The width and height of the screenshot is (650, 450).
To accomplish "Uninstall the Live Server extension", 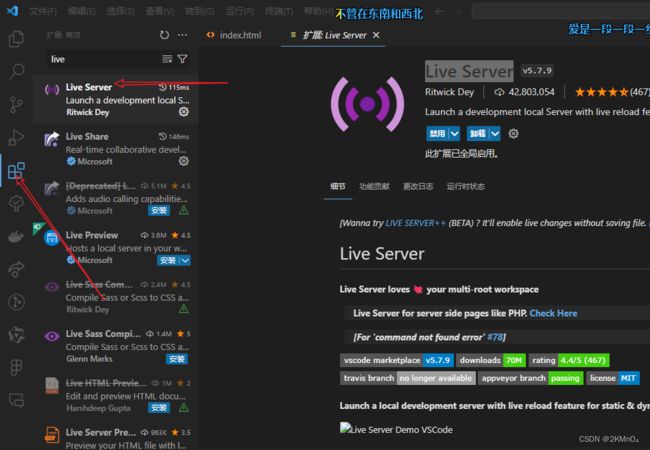I will [478, 133].
